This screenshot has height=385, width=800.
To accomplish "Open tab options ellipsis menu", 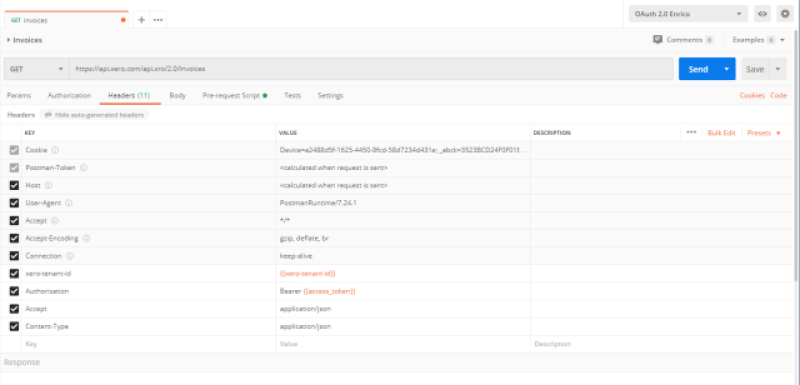I will click(158, 20).
